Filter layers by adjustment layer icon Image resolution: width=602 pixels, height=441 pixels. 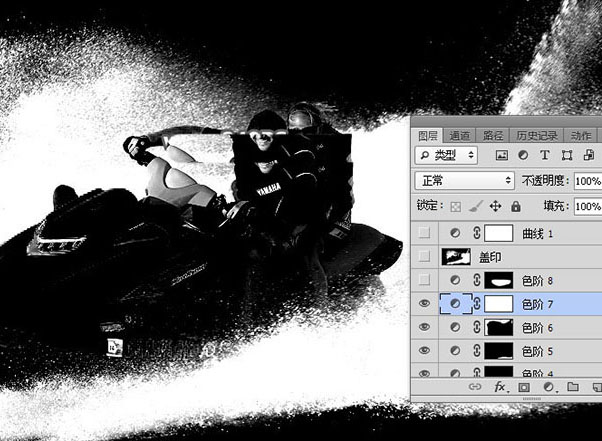point(523,155)
